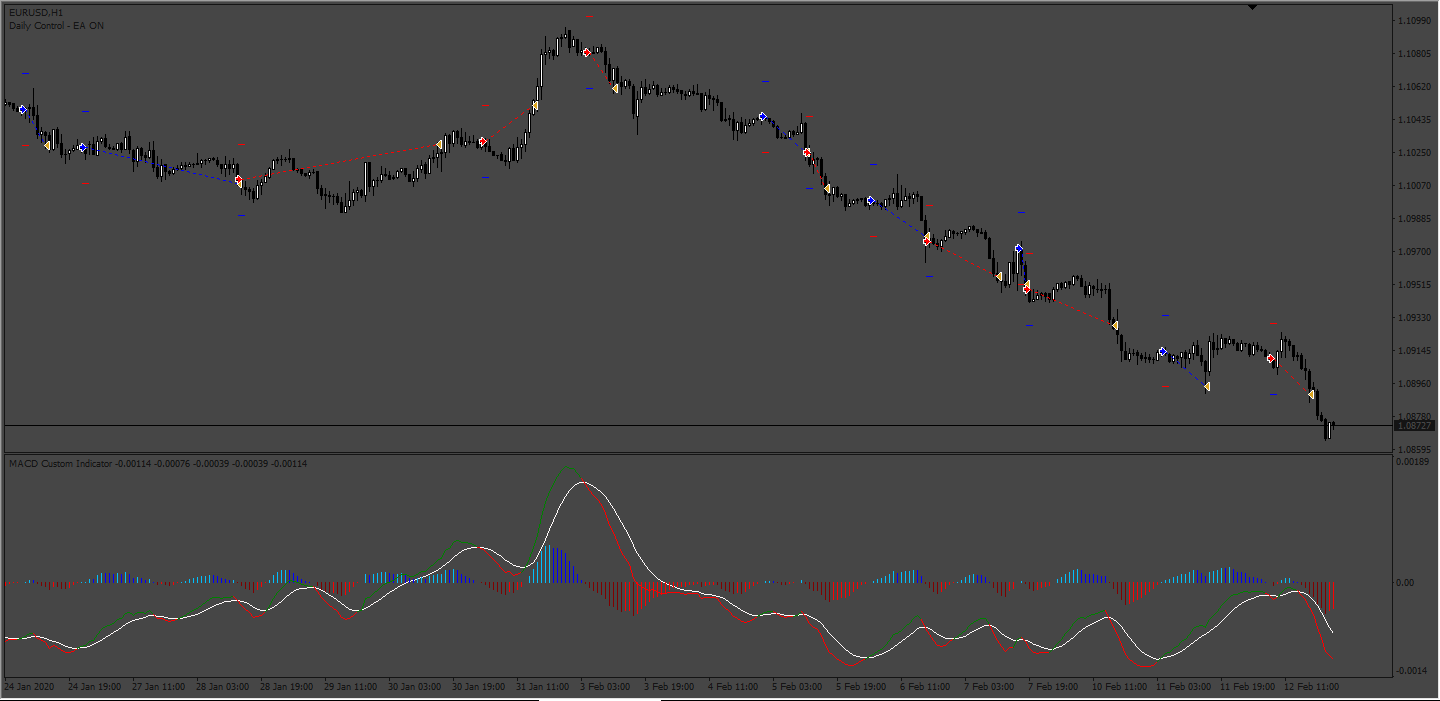
Task: Click the 1.10620 price scale label
Action: 1414,87
